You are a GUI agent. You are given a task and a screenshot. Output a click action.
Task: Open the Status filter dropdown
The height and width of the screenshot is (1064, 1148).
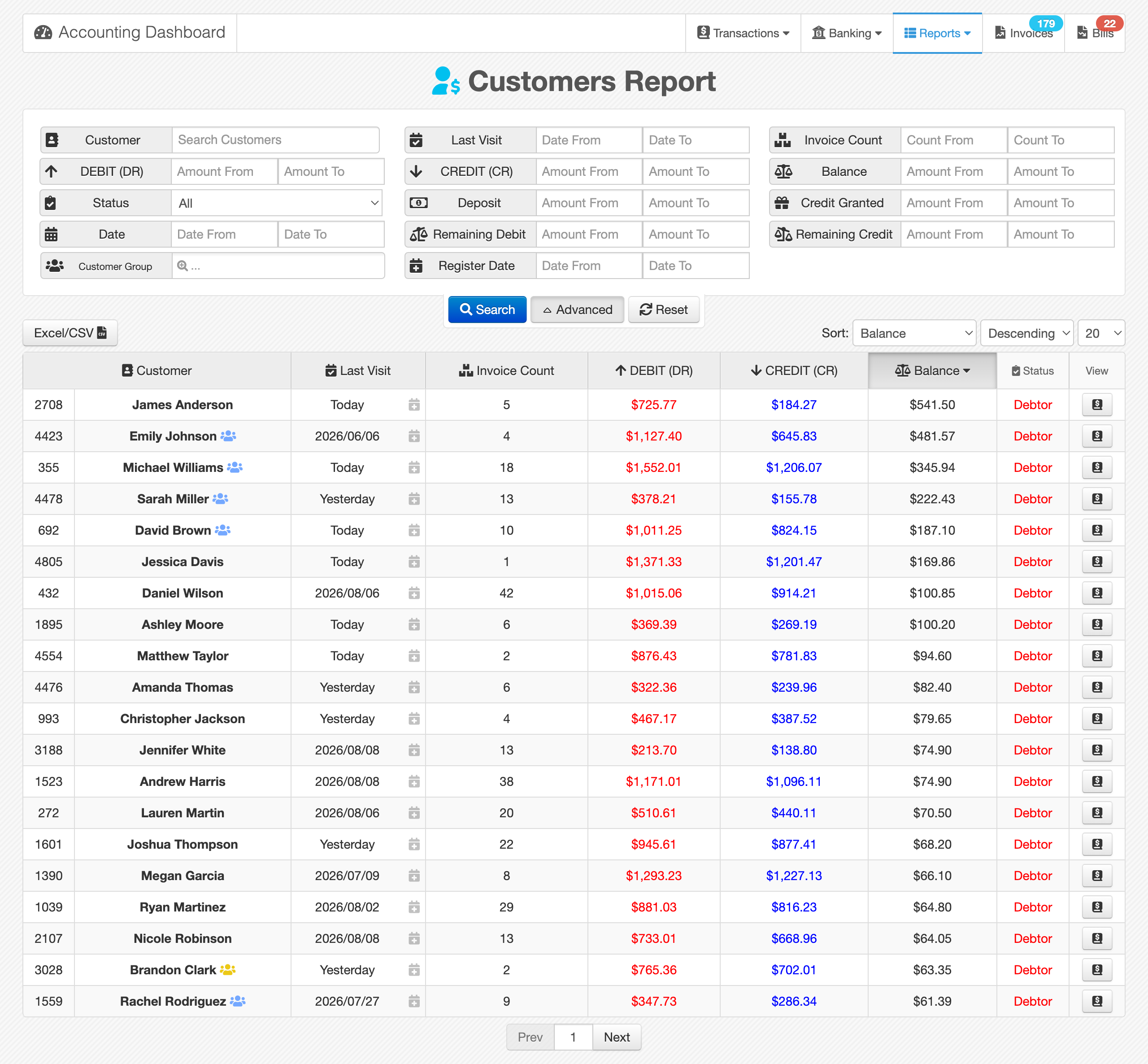[277, 203]
